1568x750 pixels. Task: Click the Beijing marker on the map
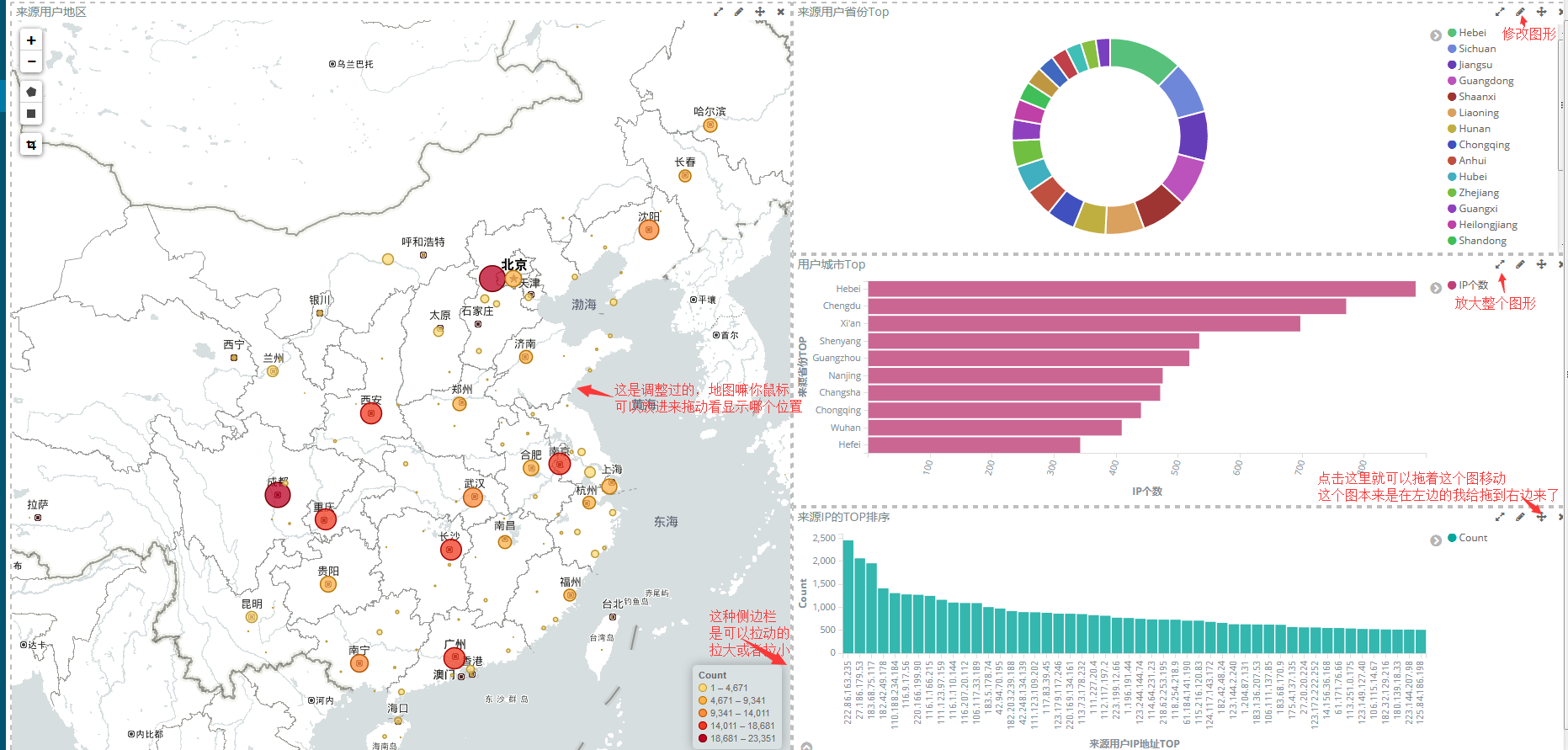pyautogui.click(x=492, y=278)
